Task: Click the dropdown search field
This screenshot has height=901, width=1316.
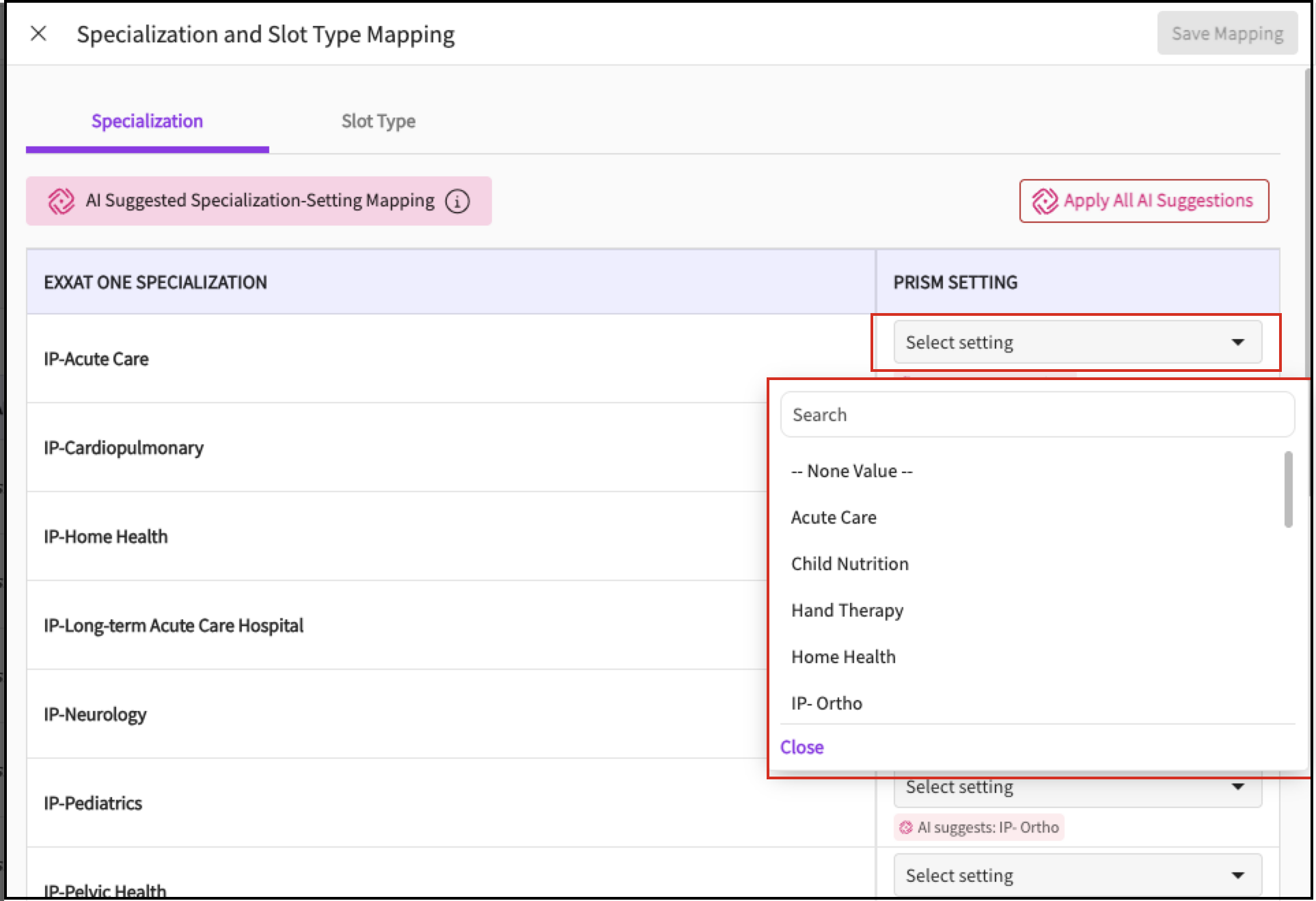Action: pyautogui.click(x=1037, y=415)
